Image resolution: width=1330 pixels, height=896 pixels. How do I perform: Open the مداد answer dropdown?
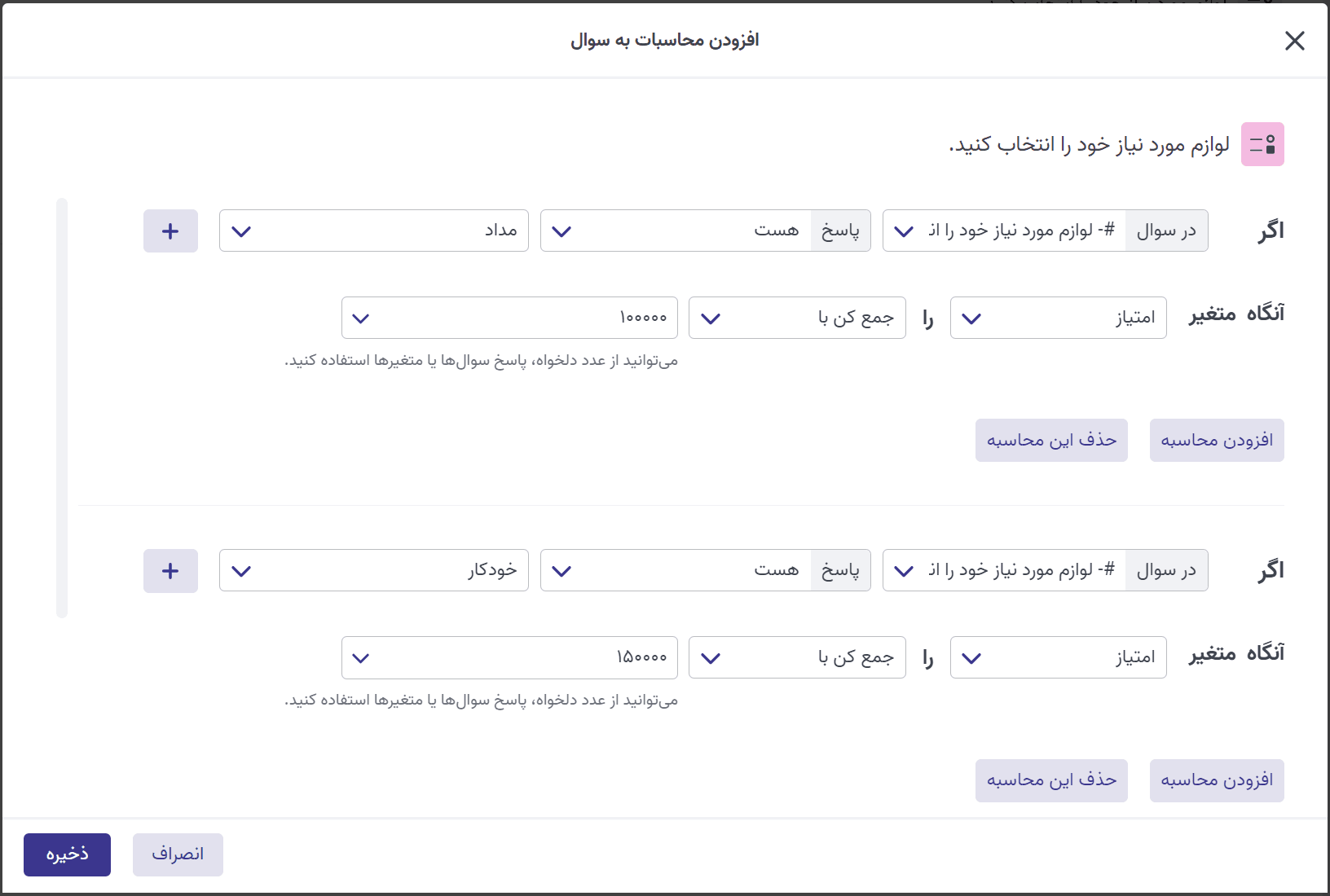click(x=373, y=231)
